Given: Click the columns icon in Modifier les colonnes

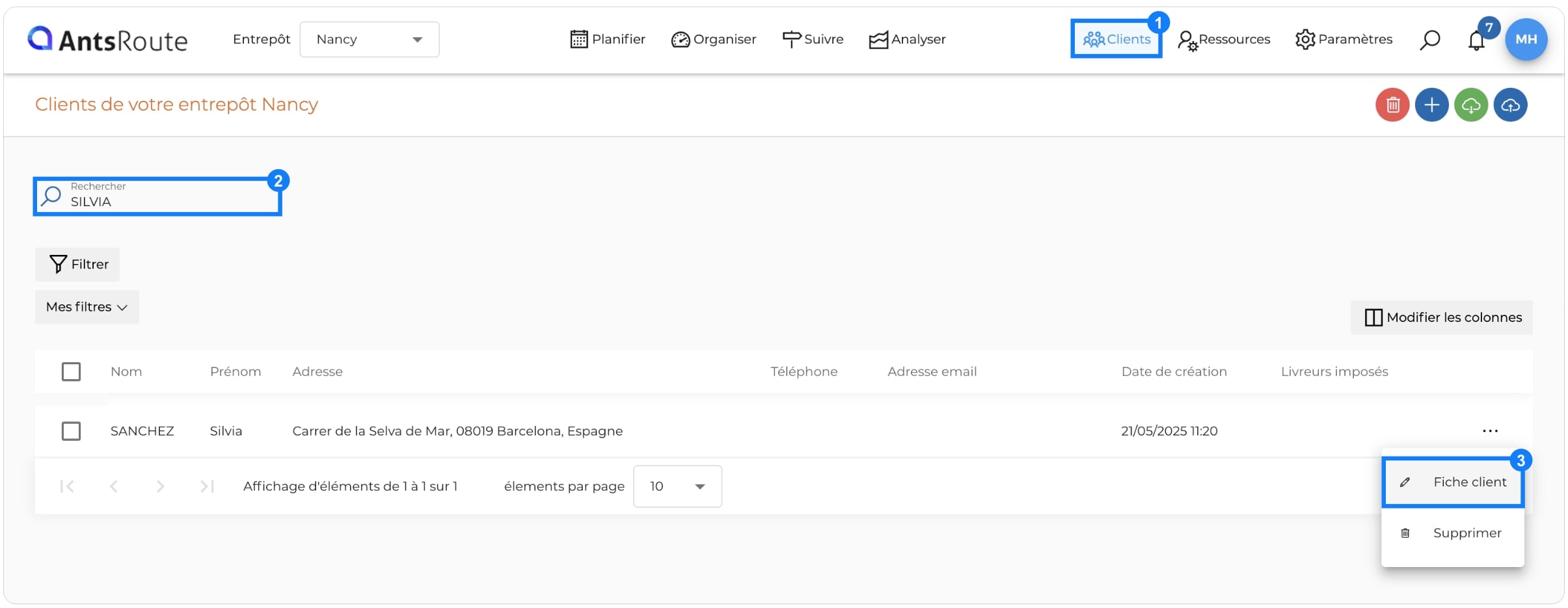Looking at the screenshot, I should click(1373, 317).
